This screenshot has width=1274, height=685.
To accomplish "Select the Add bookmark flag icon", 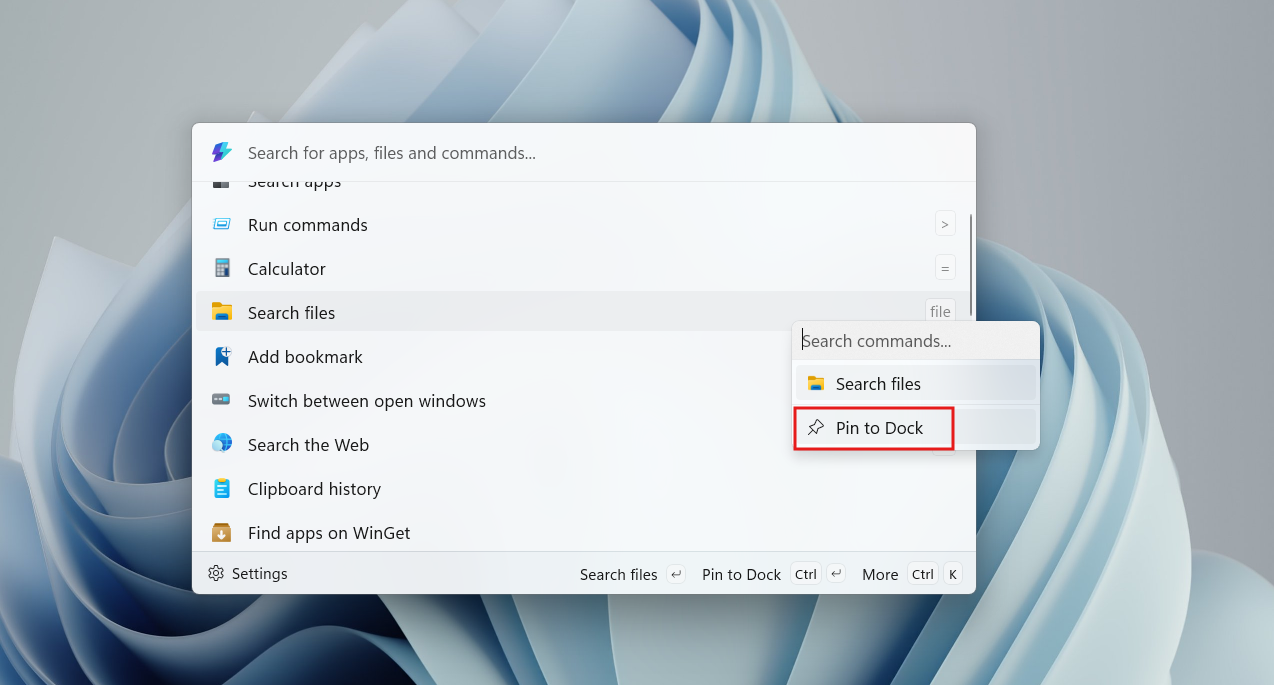I will pos(221,356).
